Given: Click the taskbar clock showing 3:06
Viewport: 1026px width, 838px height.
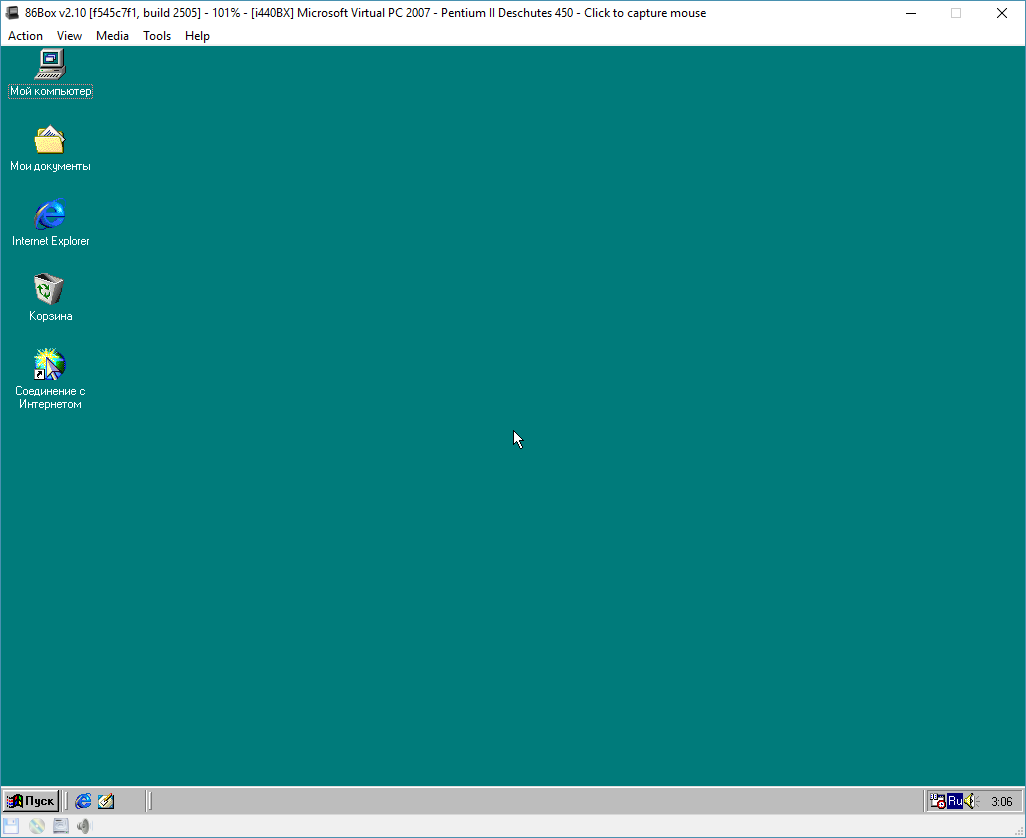Looking at the screenshot, I should (x=1000, y=800).
